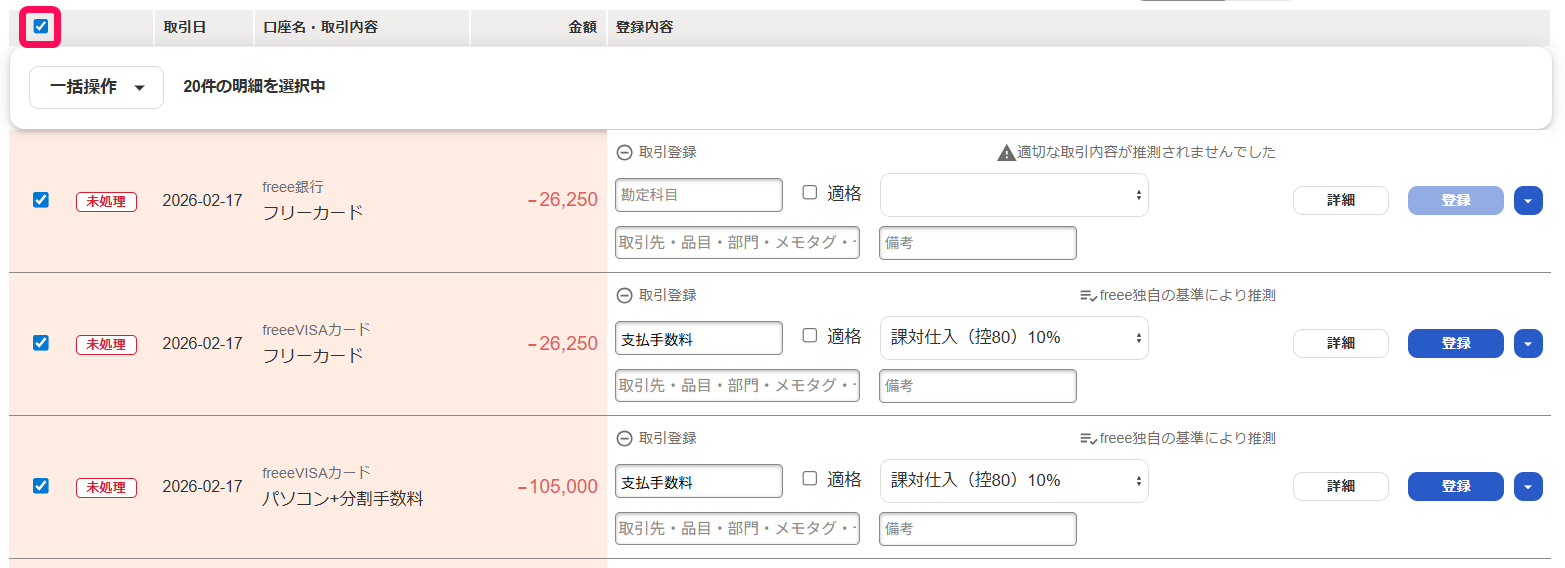
Task: Open the 一括操作 dropdown menu
Action: point(96,87)
